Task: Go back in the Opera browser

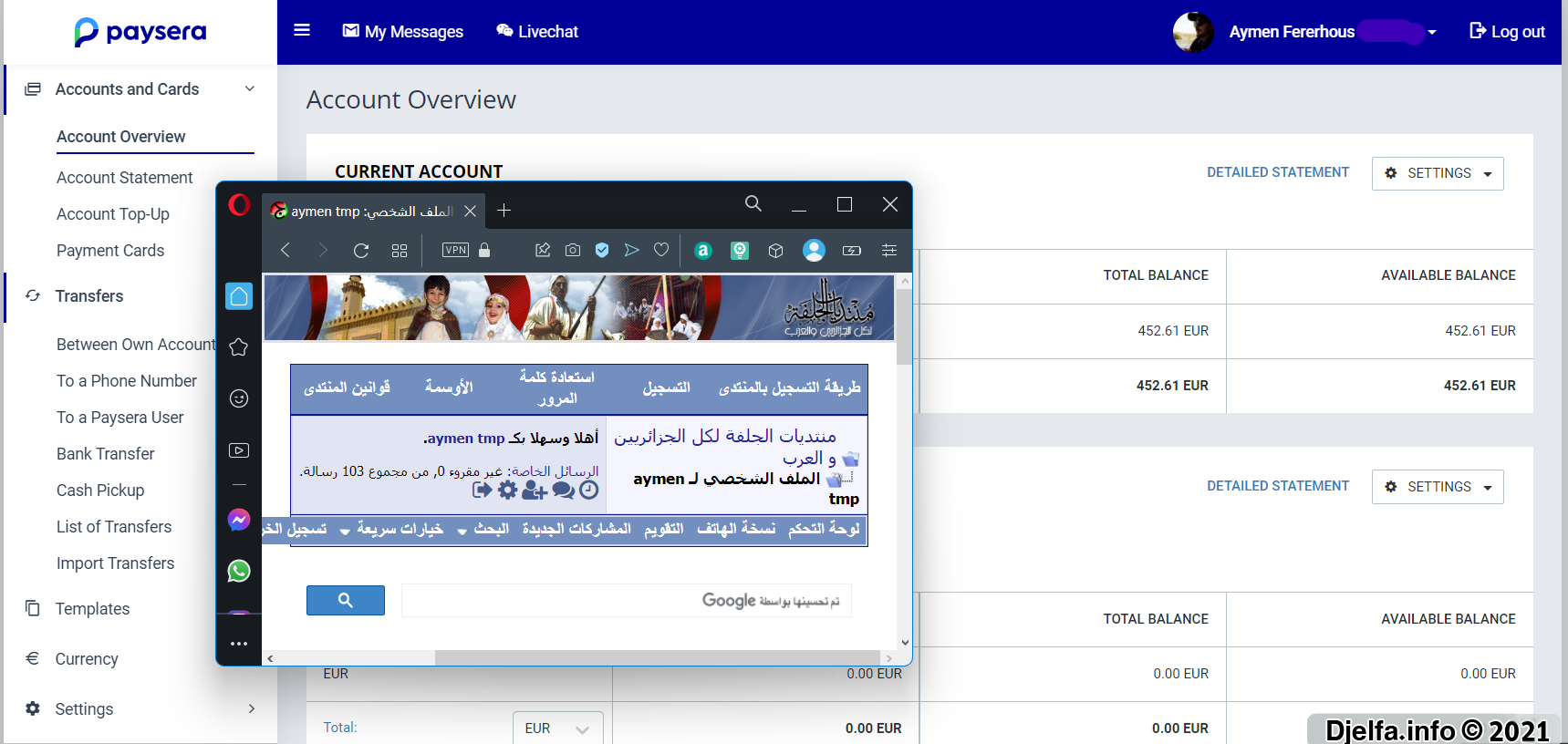Action: 286,250
